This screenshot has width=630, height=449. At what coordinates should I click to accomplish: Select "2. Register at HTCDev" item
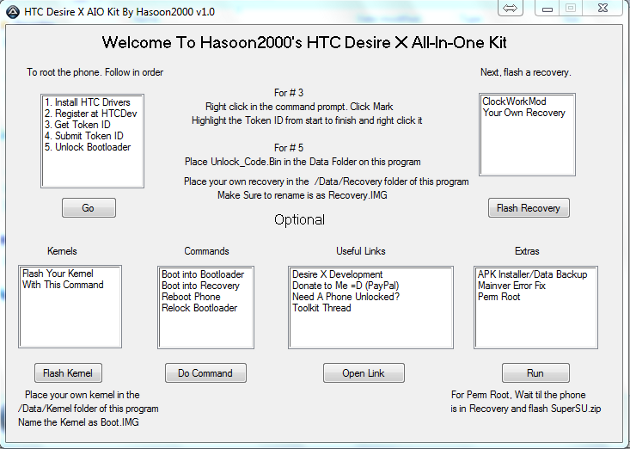coord(91,113)
